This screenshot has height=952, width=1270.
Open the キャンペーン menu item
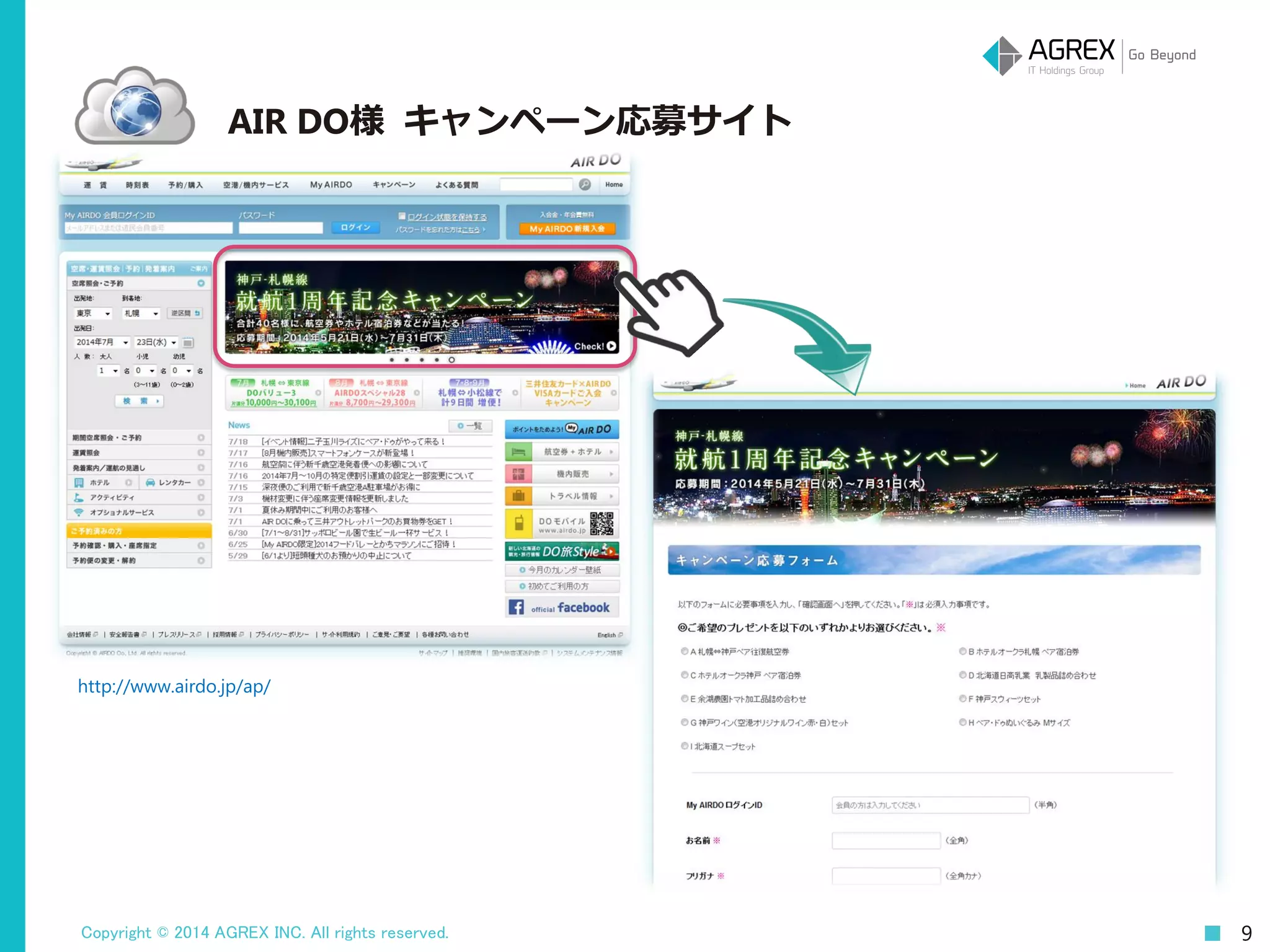tap(394, 185)
